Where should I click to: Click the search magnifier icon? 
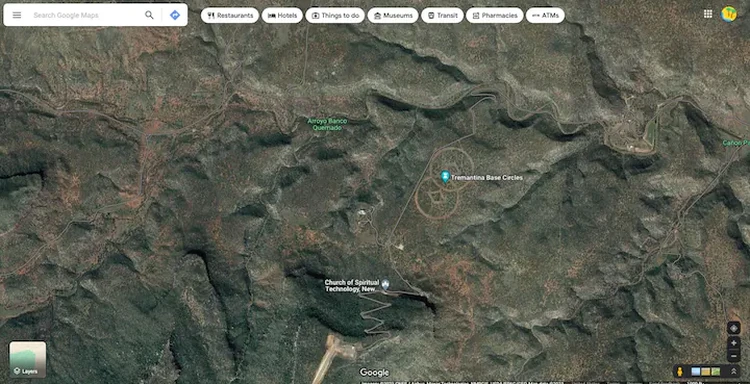coord(149,15)
